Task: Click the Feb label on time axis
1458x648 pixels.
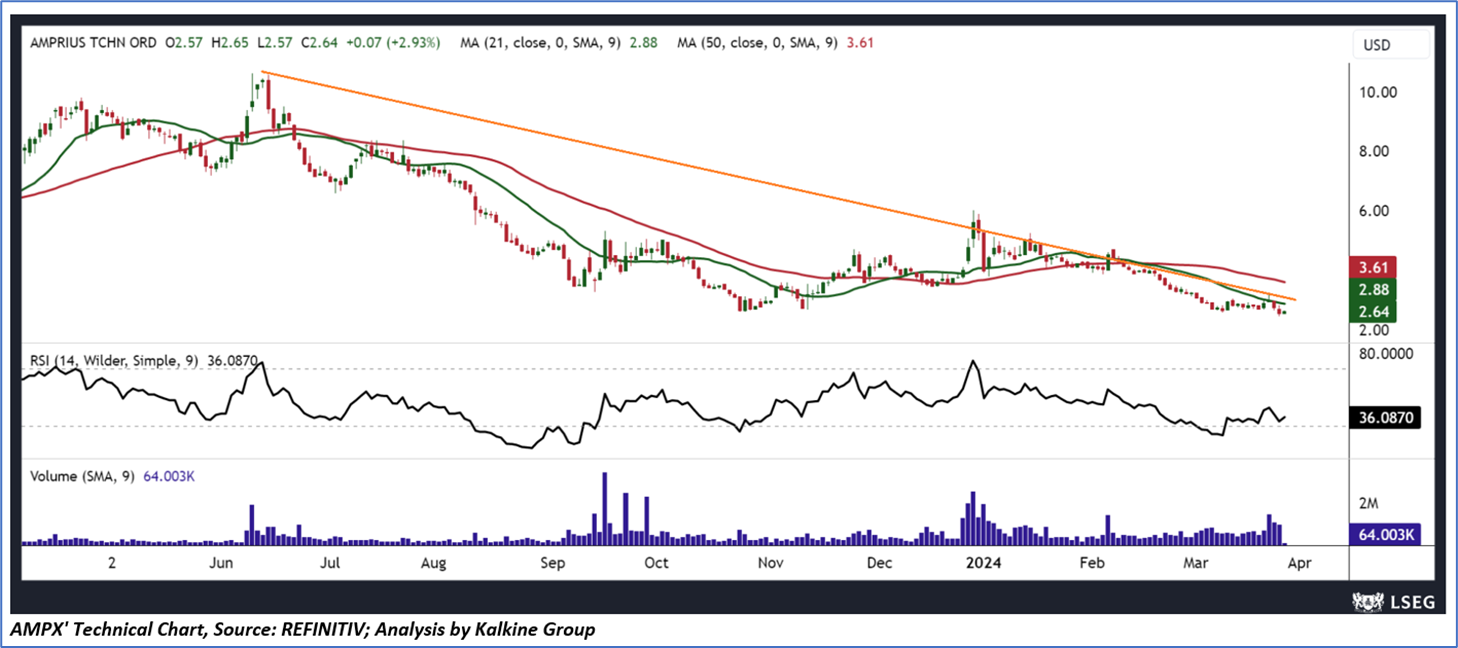Action: pyautogui.click(x=1092, y=563)
